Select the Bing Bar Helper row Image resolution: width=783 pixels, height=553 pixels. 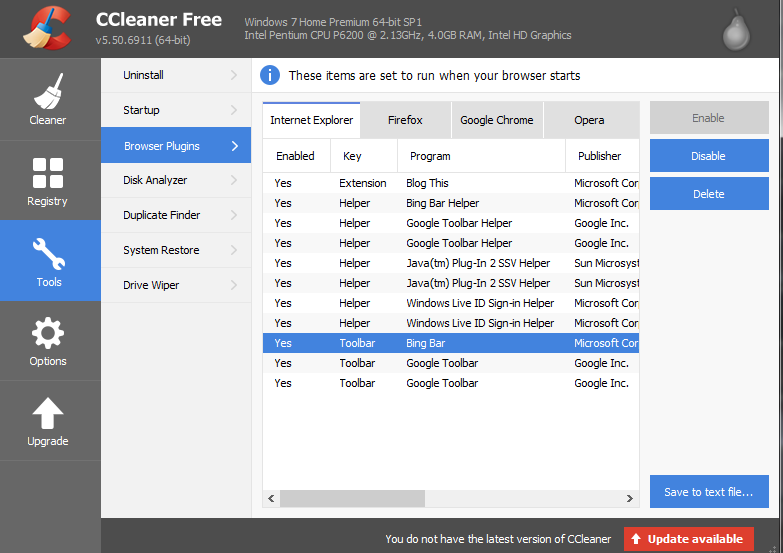pos(451,203)
